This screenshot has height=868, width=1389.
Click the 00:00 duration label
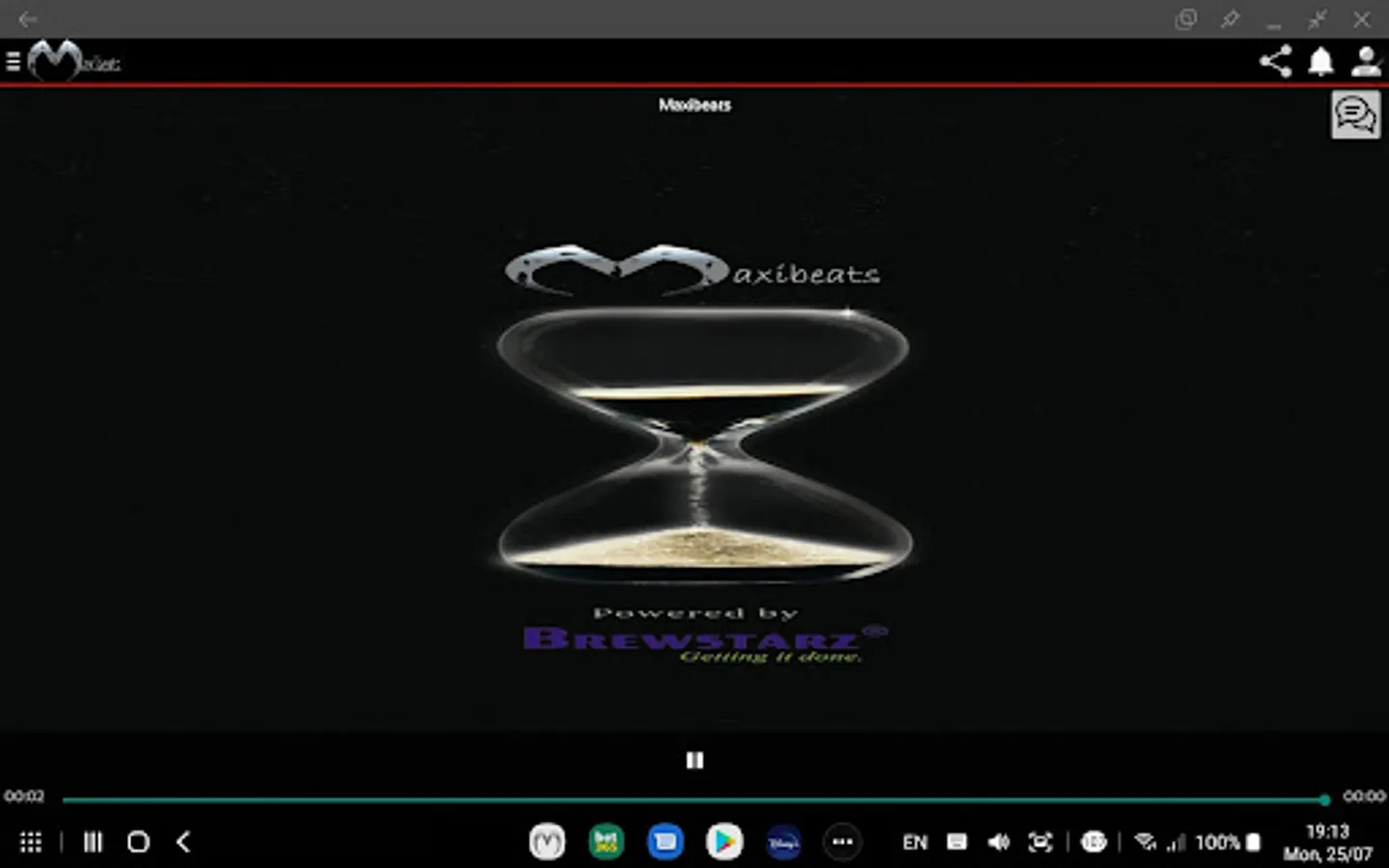click(x=1364, y=797)
